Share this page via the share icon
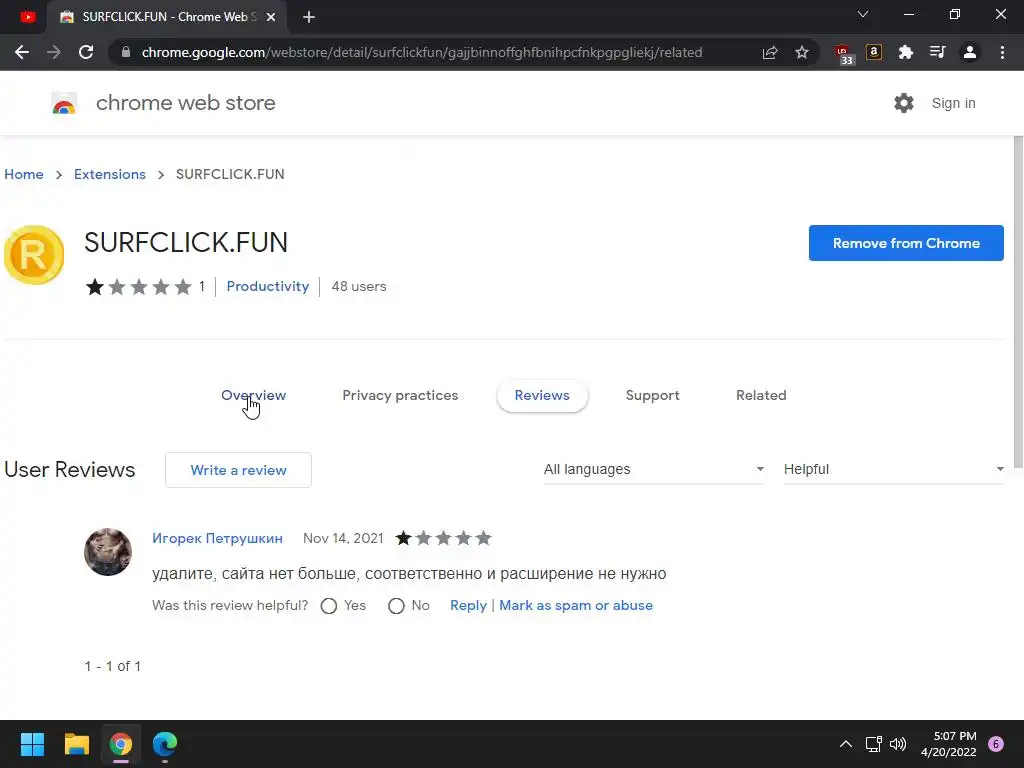 770,52
